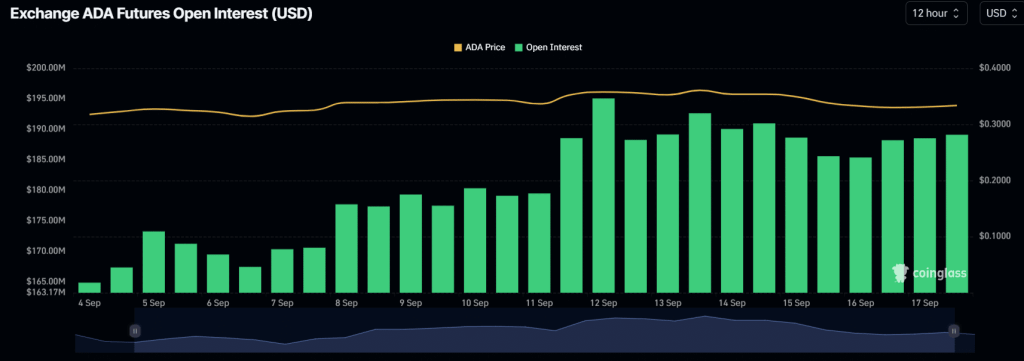The width and height of the screenshot is (1024, 361).
Task: Select the shortest bar at 4 Sep
Action: click(89, 288)
